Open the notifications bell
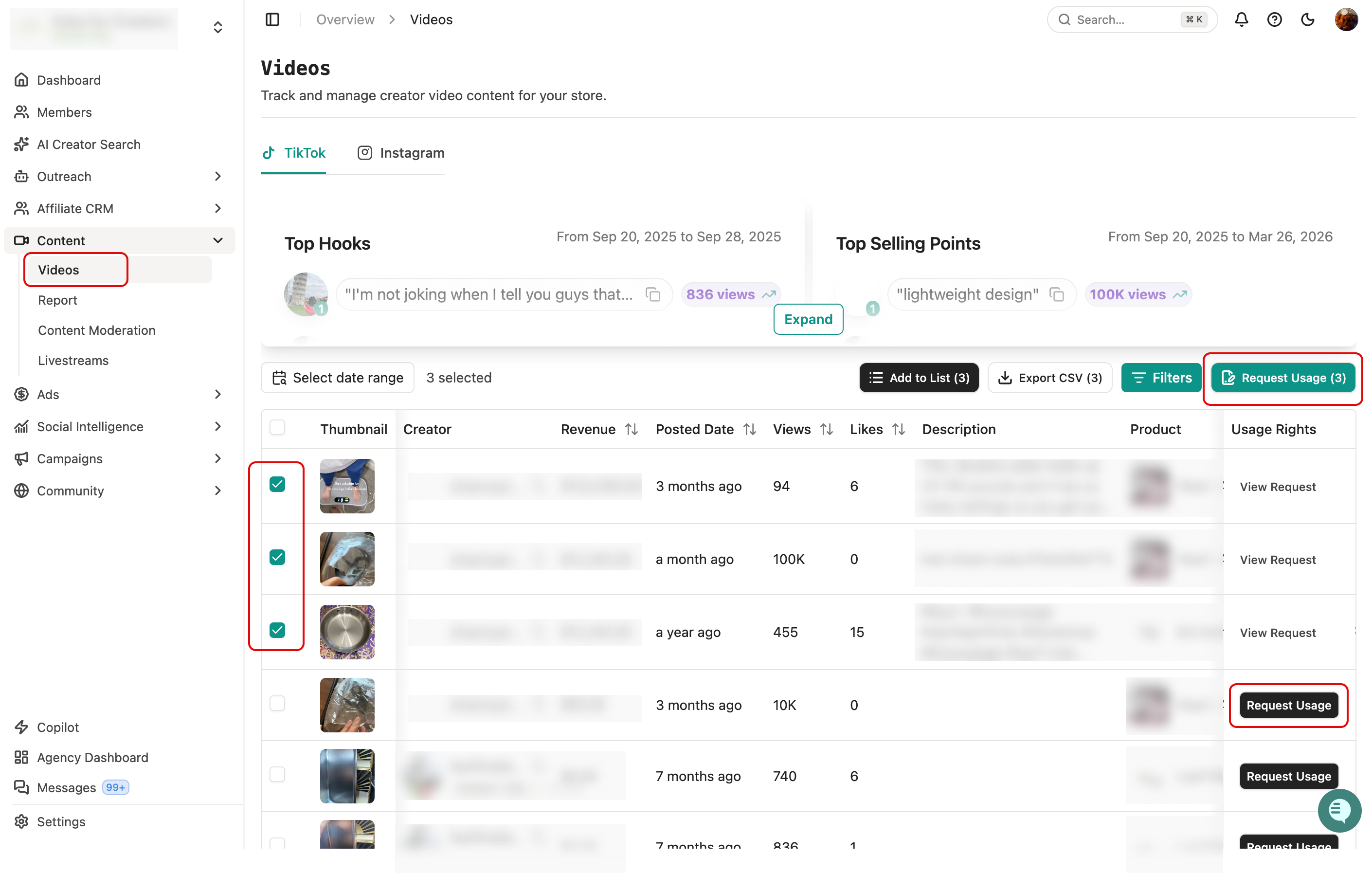The height and width of the screenshot is (873, 1372). (x=1241, y=19)
